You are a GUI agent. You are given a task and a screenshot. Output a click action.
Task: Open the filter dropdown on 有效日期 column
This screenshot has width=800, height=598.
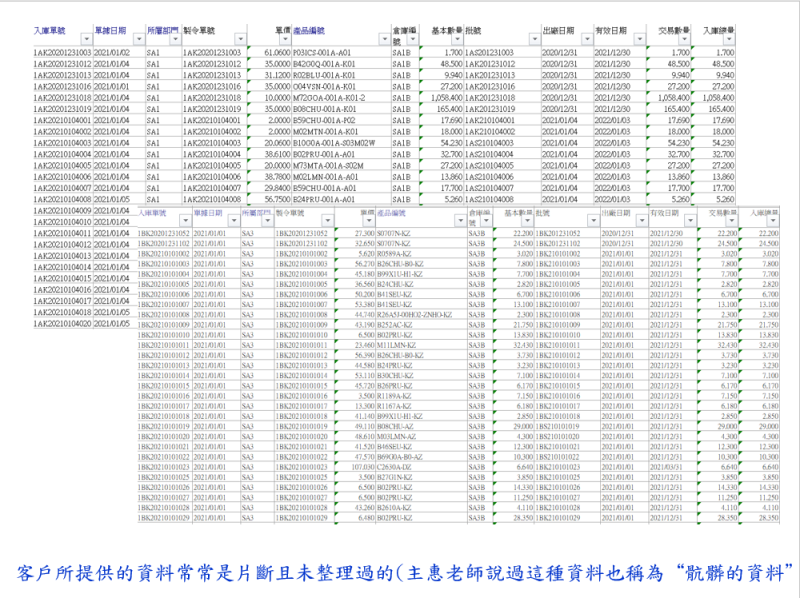point(640,40)
